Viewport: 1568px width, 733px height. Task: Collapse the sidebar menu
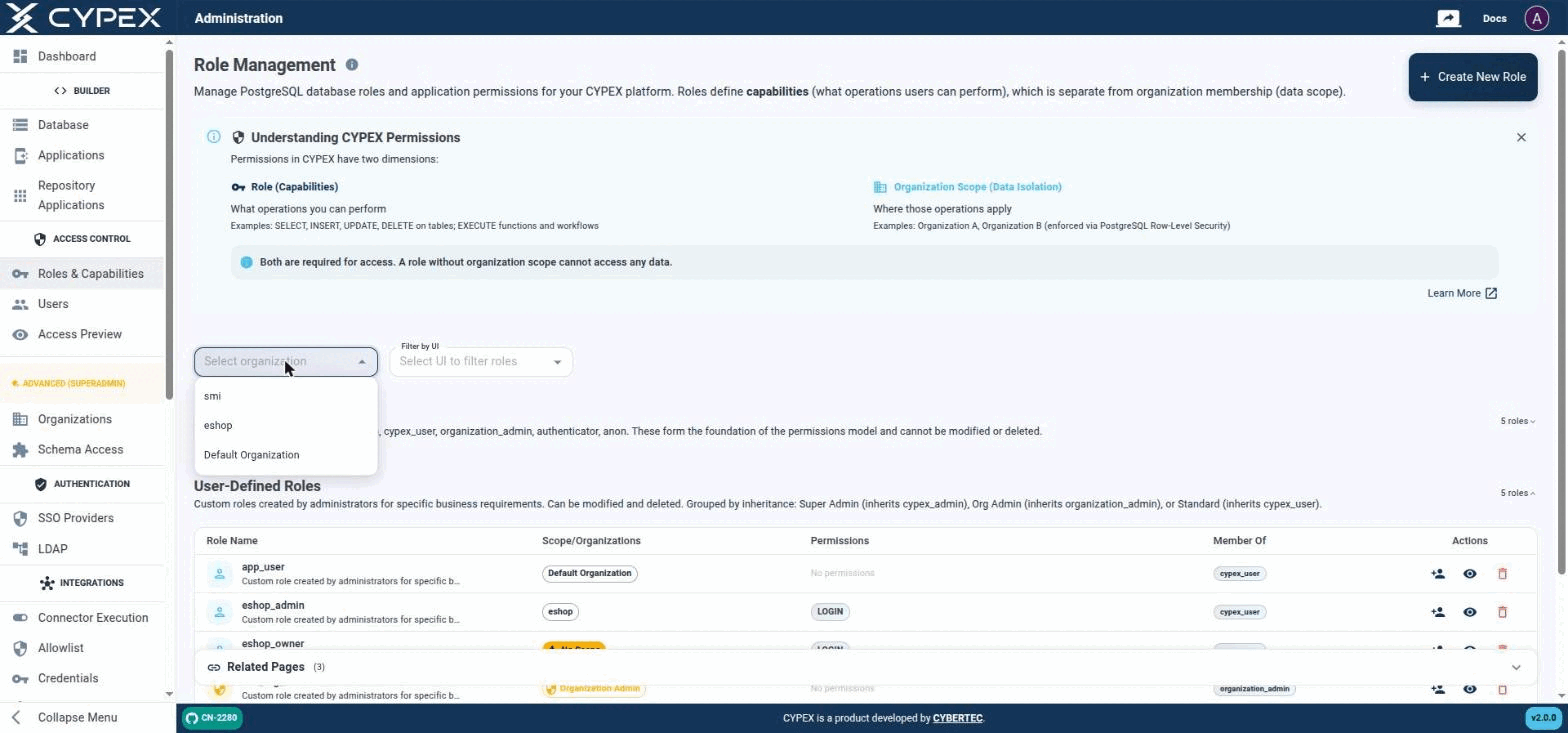coord(82,718)
